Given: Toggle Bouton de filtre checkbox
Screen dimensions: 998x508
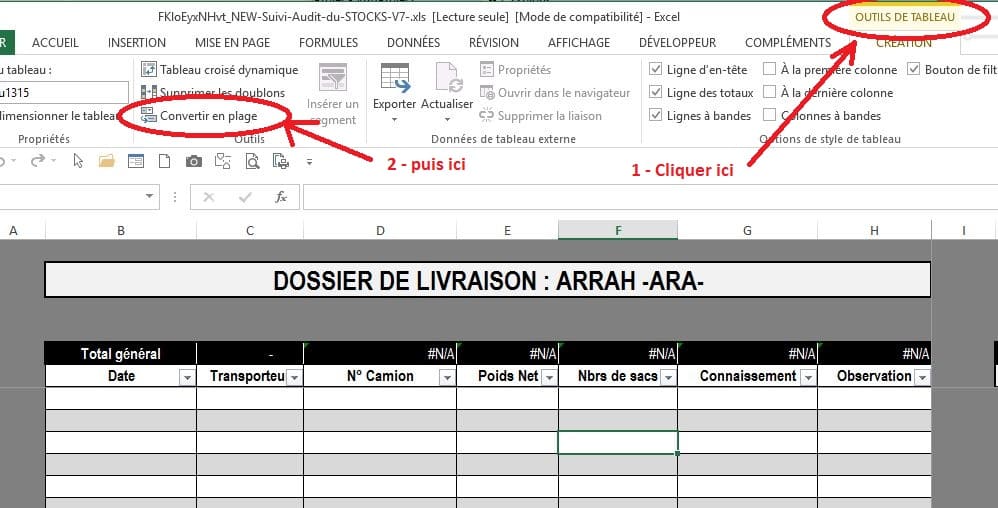Looking at the screenshot, I should pyautogui.click(x=913, y=69).
